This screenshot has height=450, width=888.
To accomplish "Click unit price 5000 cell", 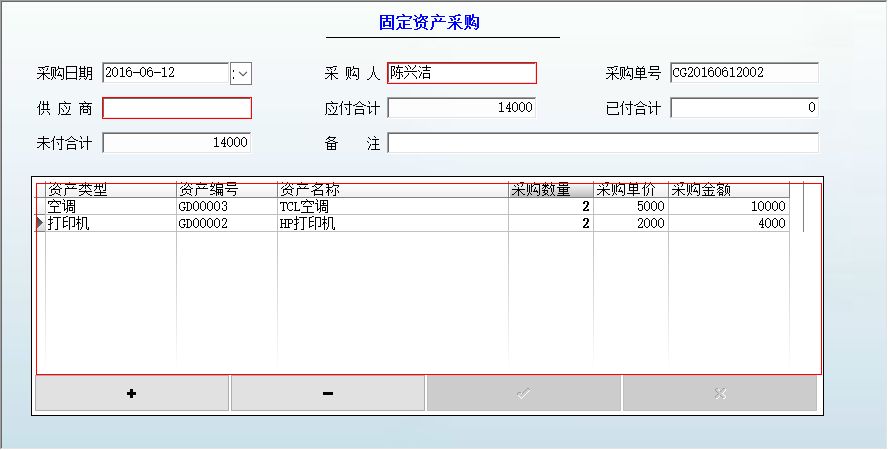I will [x=631, y=206].
